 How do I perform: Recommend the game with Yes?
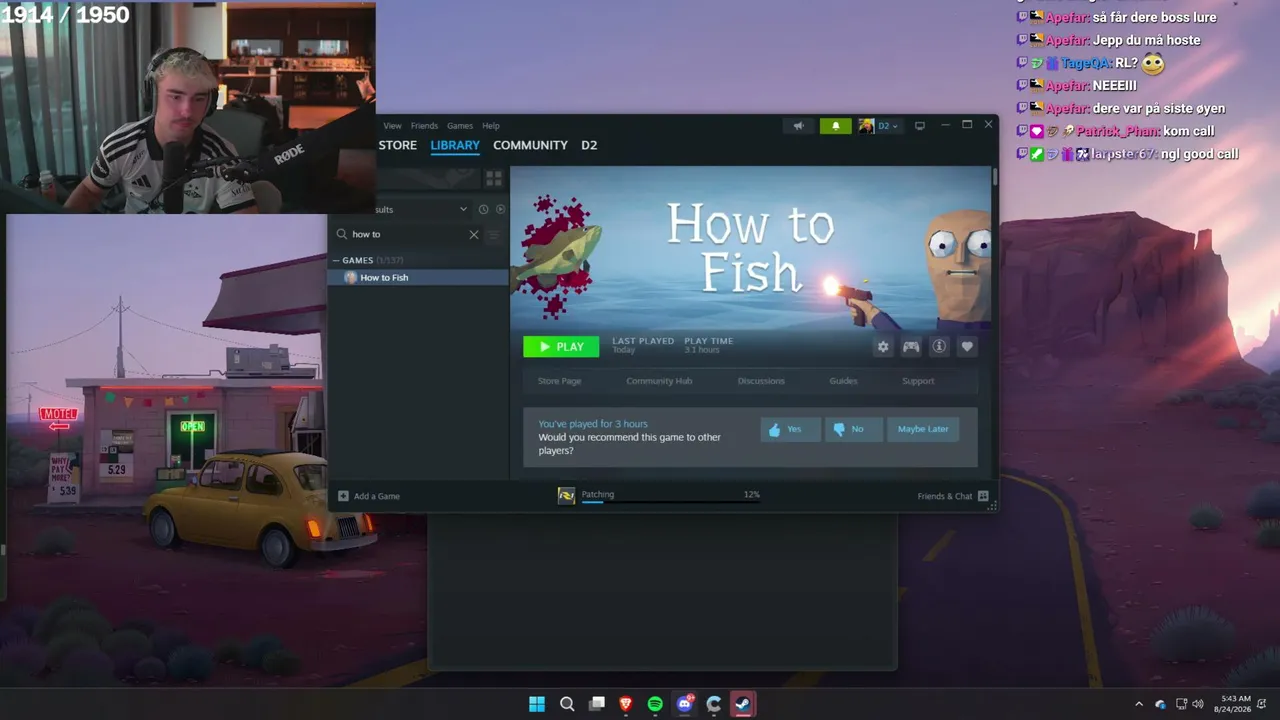click(791, 429)
